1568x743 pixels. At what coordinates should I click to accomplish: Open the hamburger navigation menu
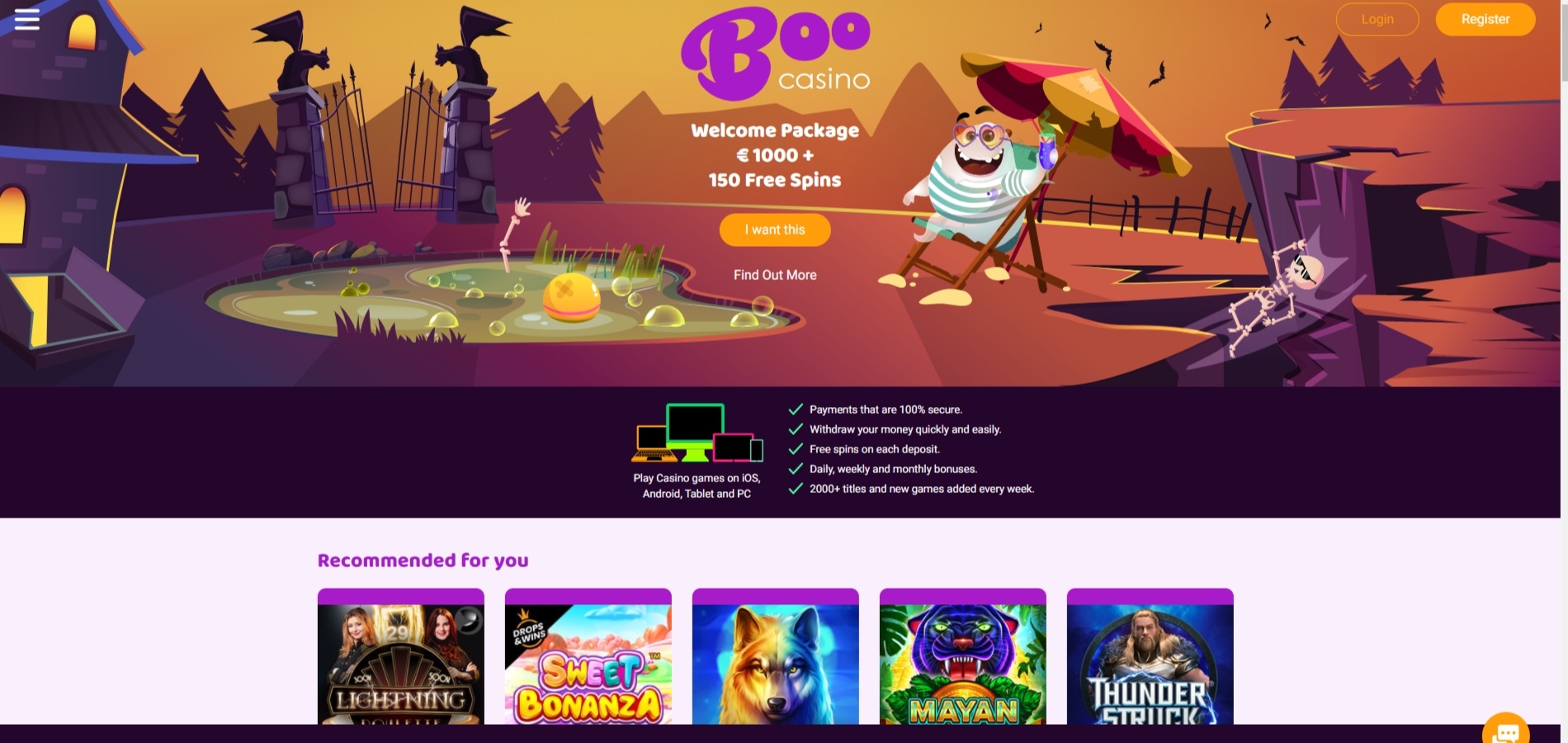[26, 19]
